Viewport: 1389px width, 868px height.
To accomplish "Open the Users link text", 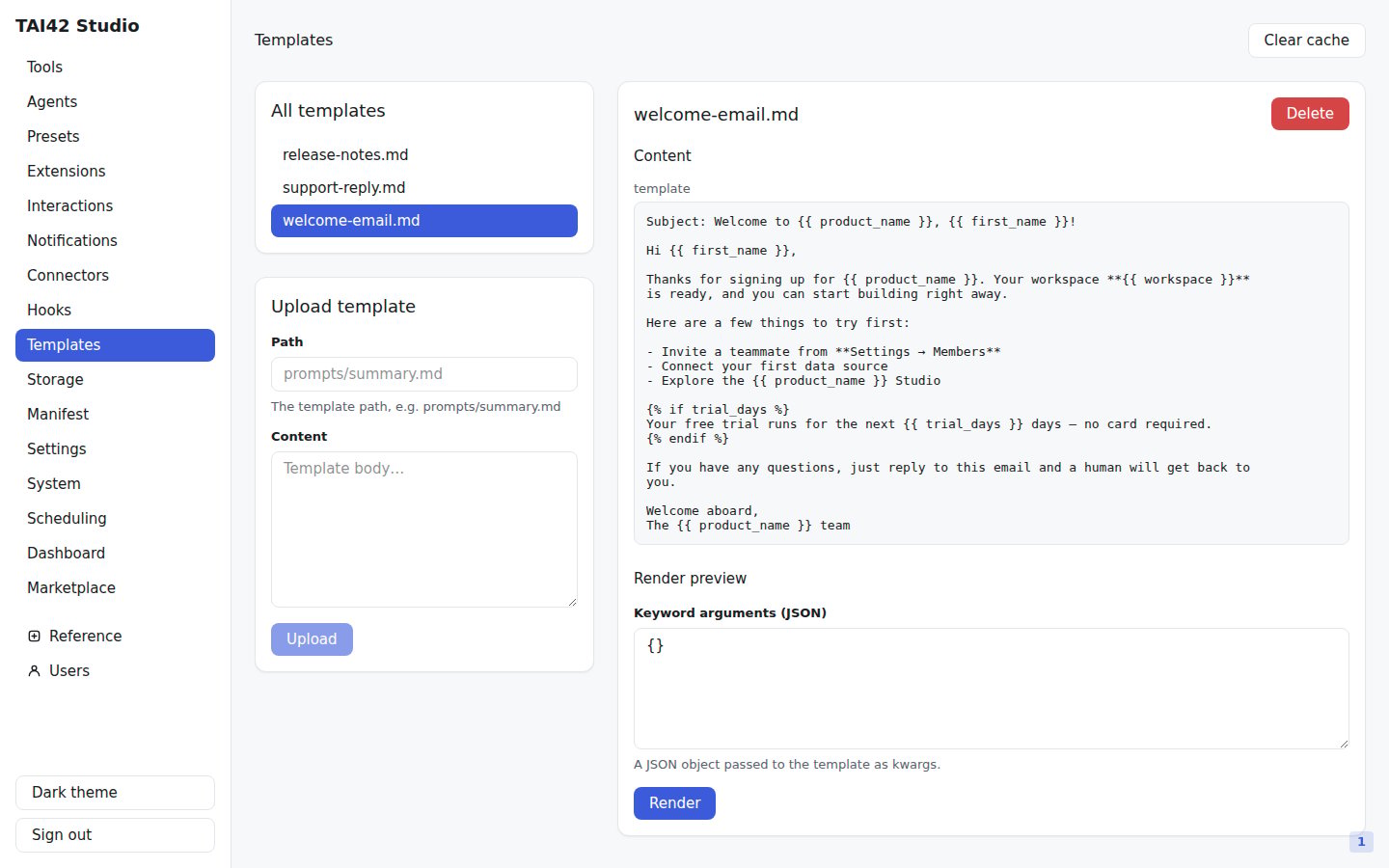I will [x=69, y=671].
